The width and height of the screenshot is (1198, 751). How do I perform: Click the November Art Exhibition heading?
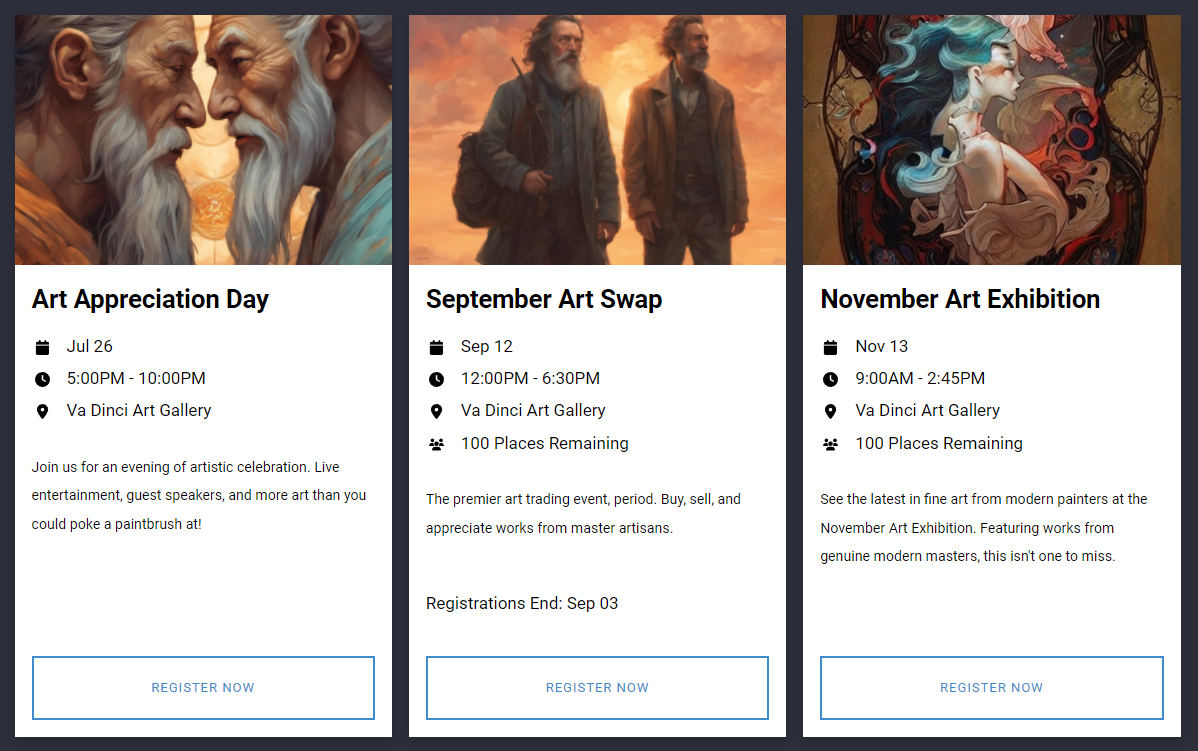point(960,299)
